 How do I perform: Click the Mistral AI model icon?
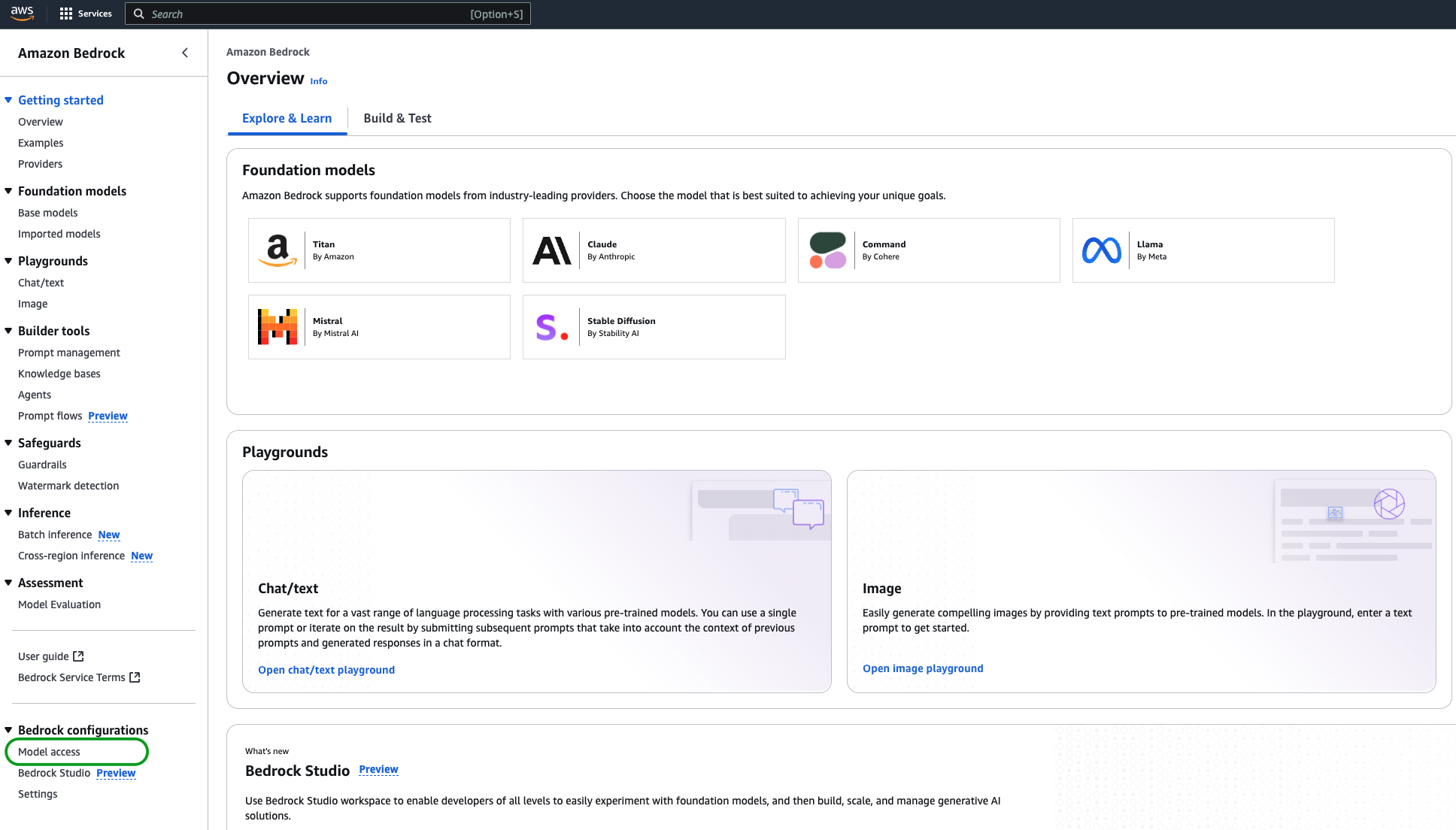pyautogui.click(x=276, y=326)
